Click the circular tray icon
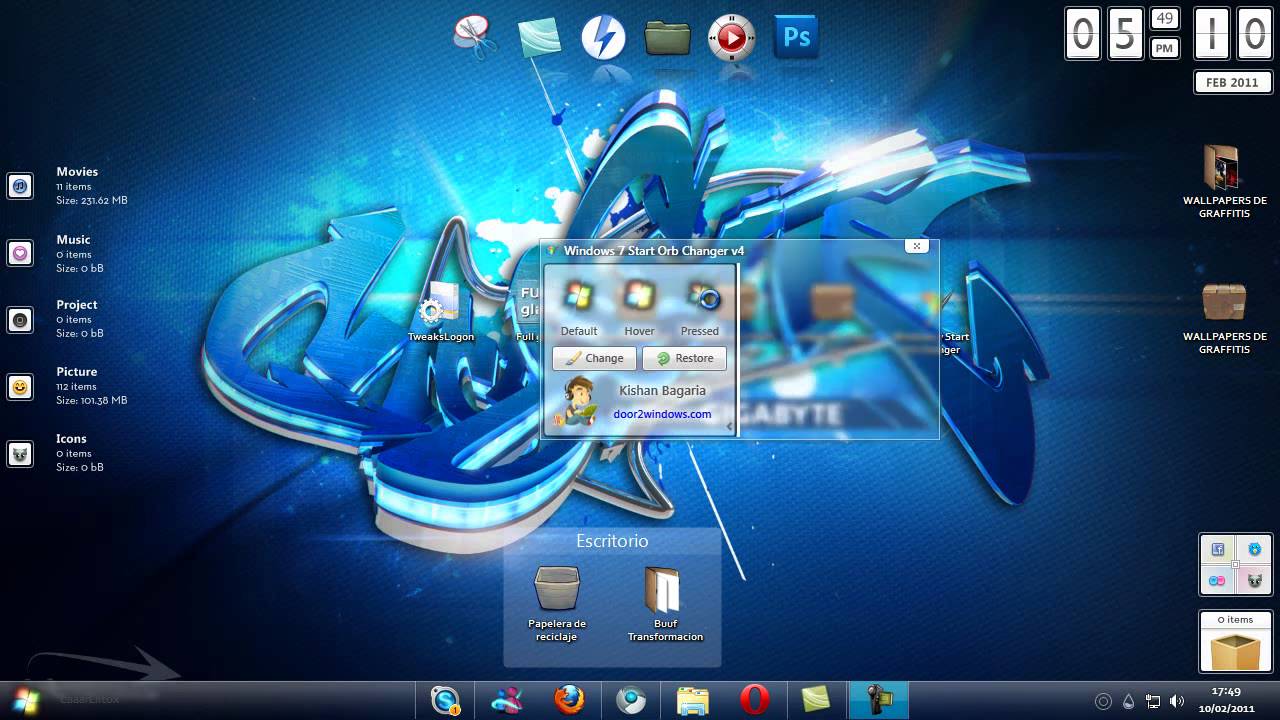The image size is (1280, 720). [x=1103, y=702]
